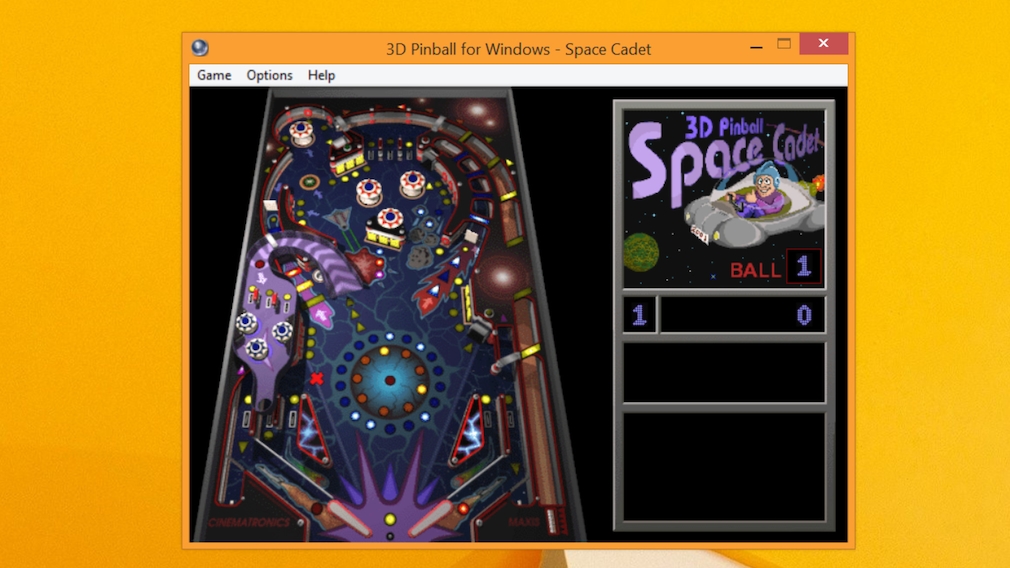The image size is (1010, 568).
Task: Maximize the 3D Pinball window
Action: (x=784, y=44)
